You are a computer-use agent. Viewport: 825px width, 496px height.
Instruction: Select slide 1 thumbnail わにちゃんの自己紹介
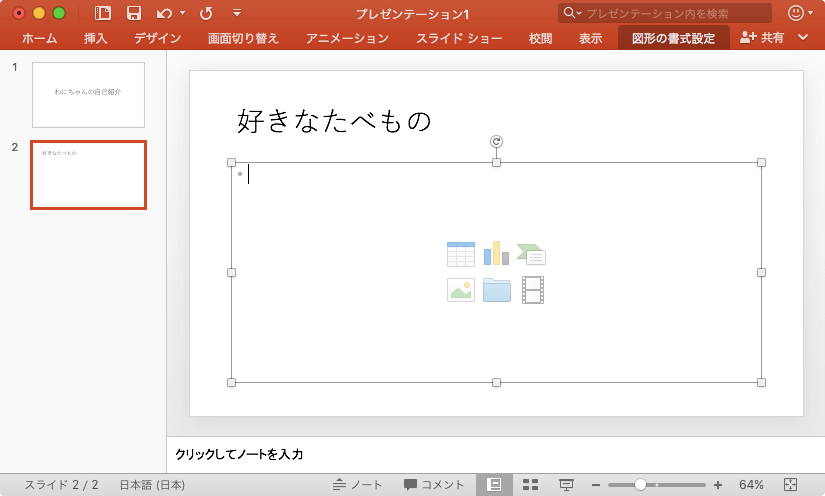[x=88, y=95]
